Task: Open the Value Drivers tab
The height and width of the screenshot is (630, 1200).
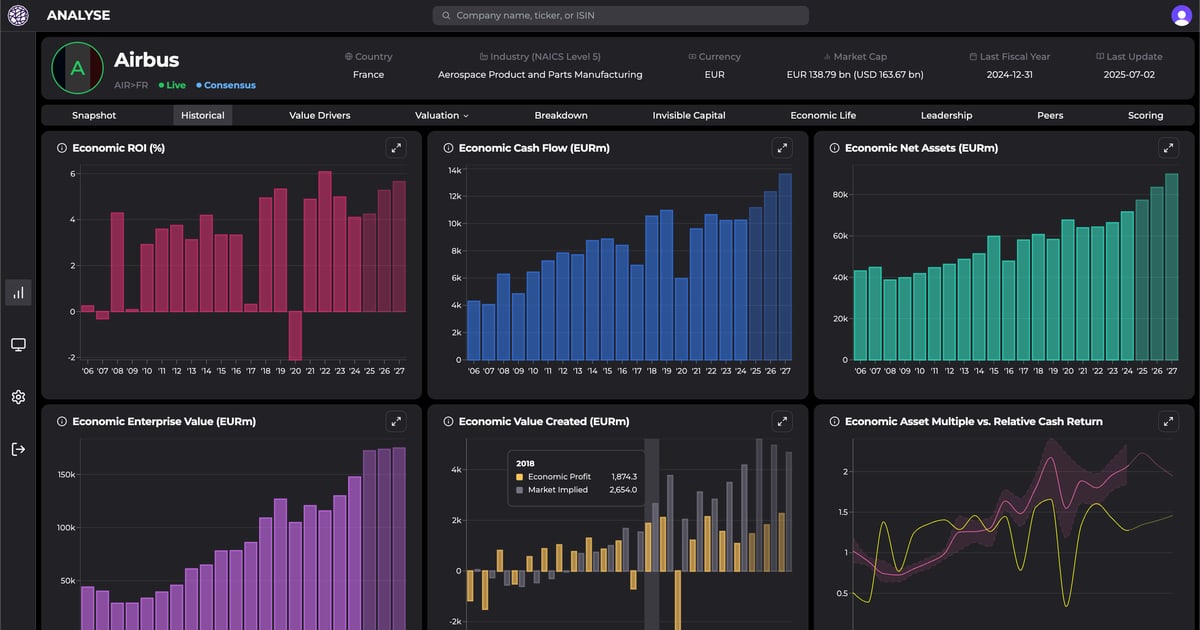Action: coord(320,116)
